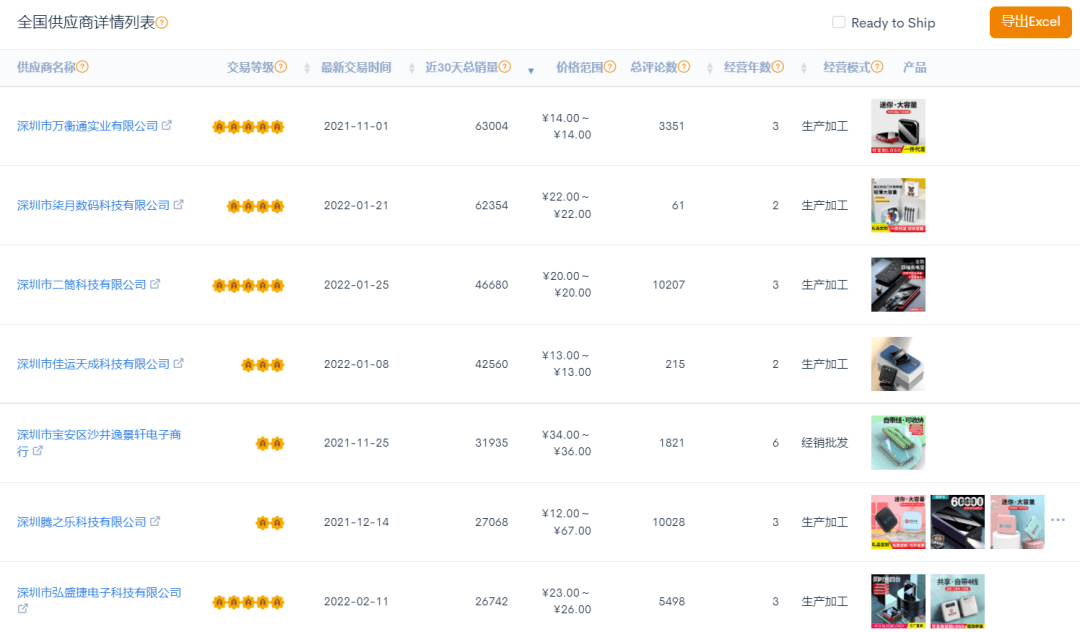The width and height of the screenshot is (1080, 632).
Task: Click external link icon beside 深圳市柒月数码科技有限公司
Action: point(179,205)
